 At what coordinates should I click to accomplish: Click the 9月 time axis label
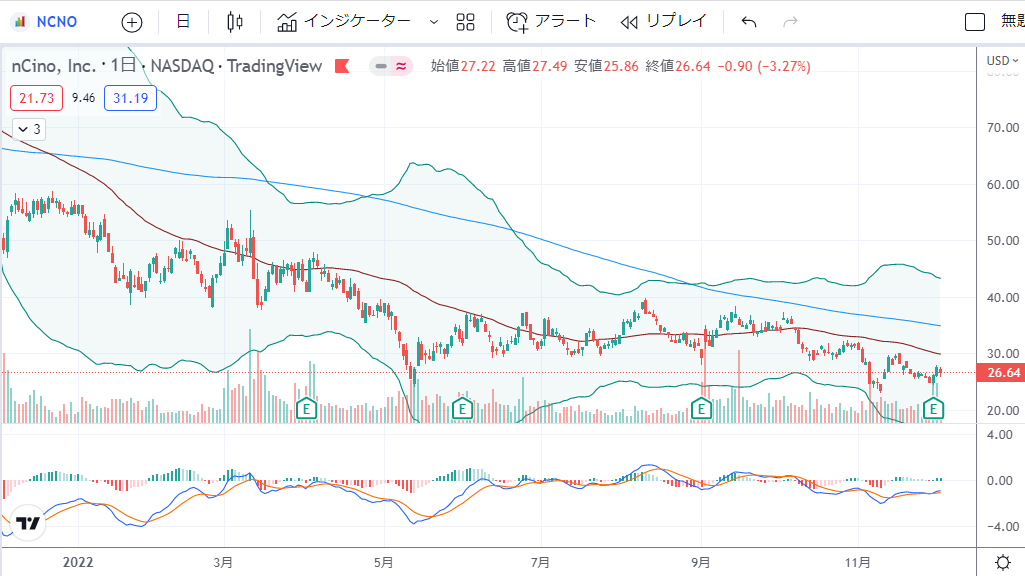[x=701, y=562]
